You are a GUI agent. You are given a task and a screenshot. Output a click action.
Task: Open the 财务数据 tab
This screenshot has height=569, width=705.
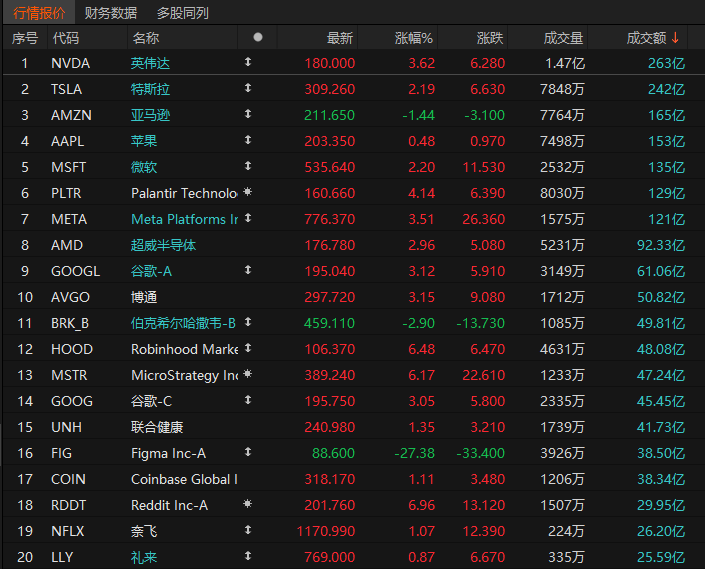(111, 13)
